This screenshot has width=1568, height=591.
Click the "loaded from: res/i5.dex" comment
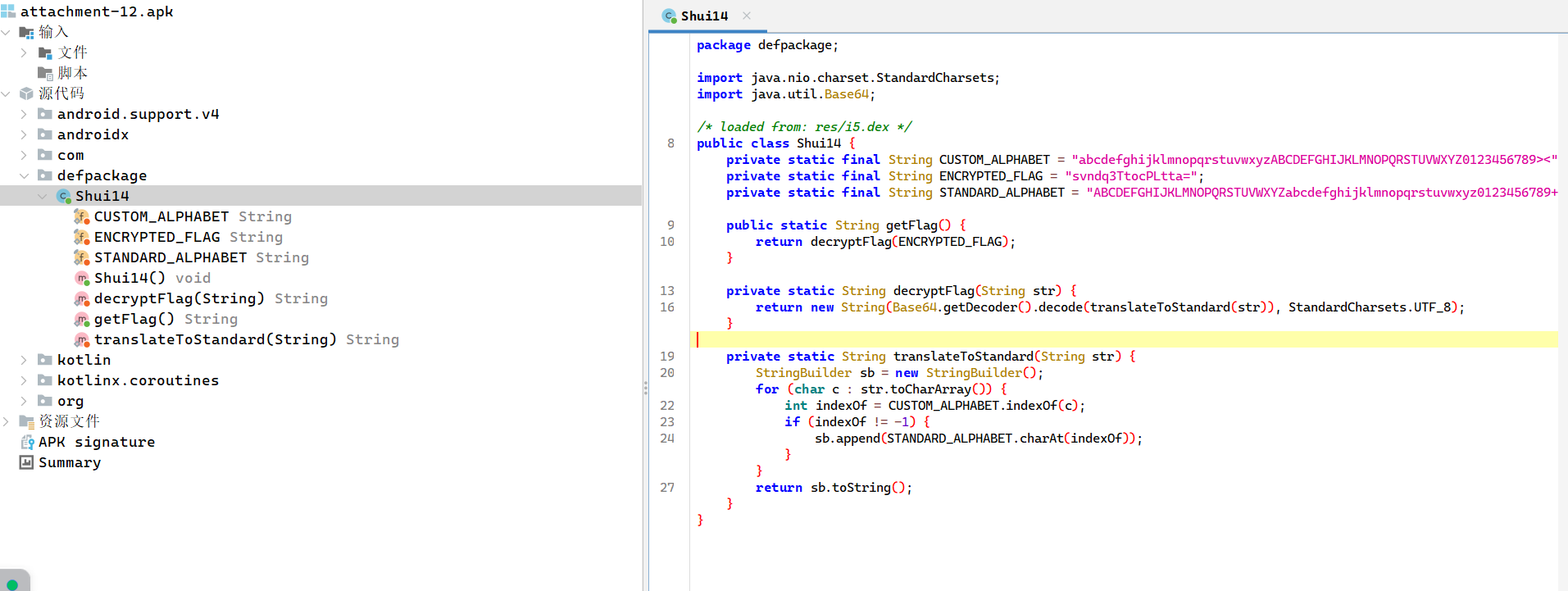804,127
